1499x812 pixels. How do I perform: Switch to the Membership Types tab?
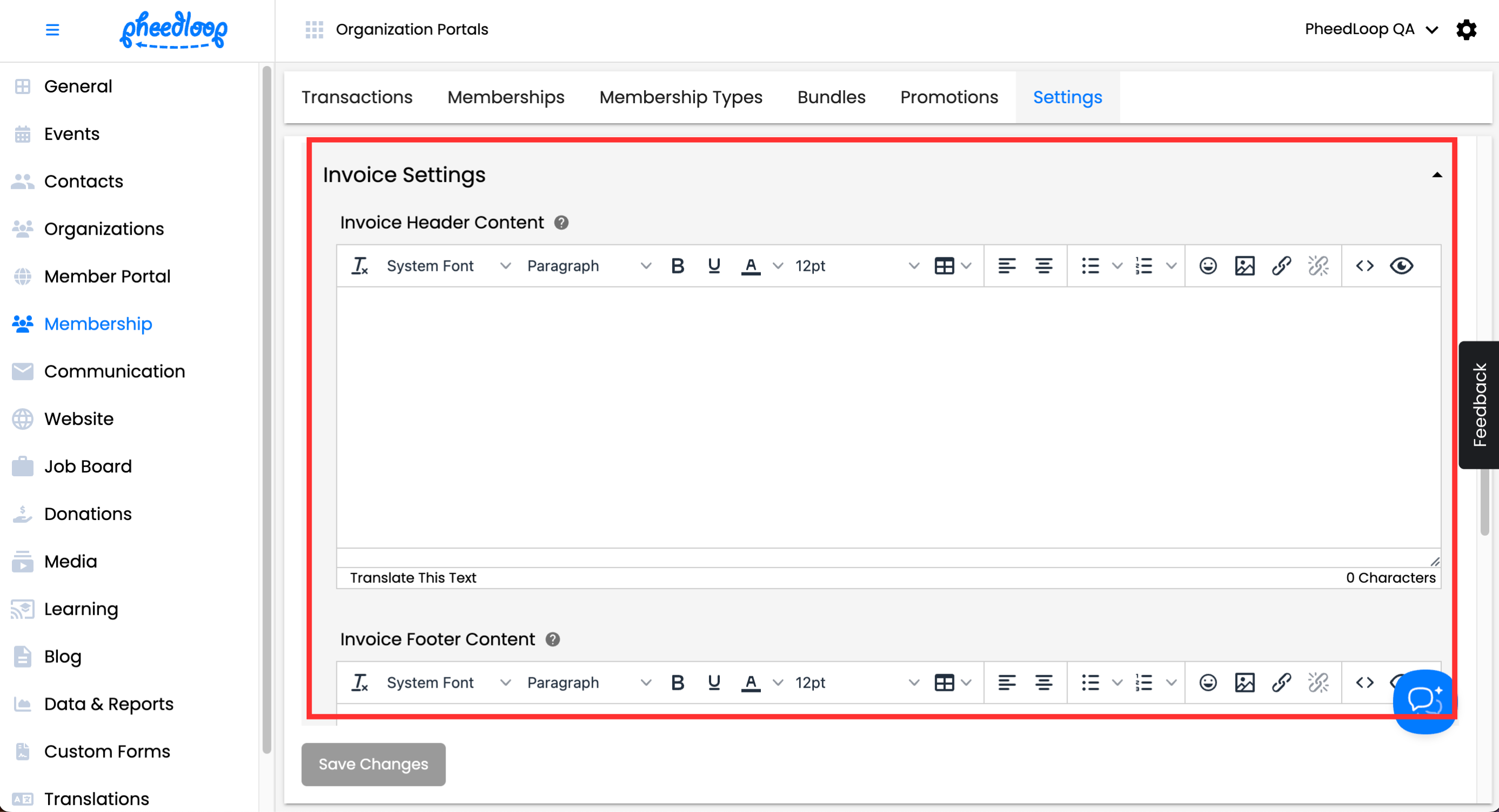(681, 97)
